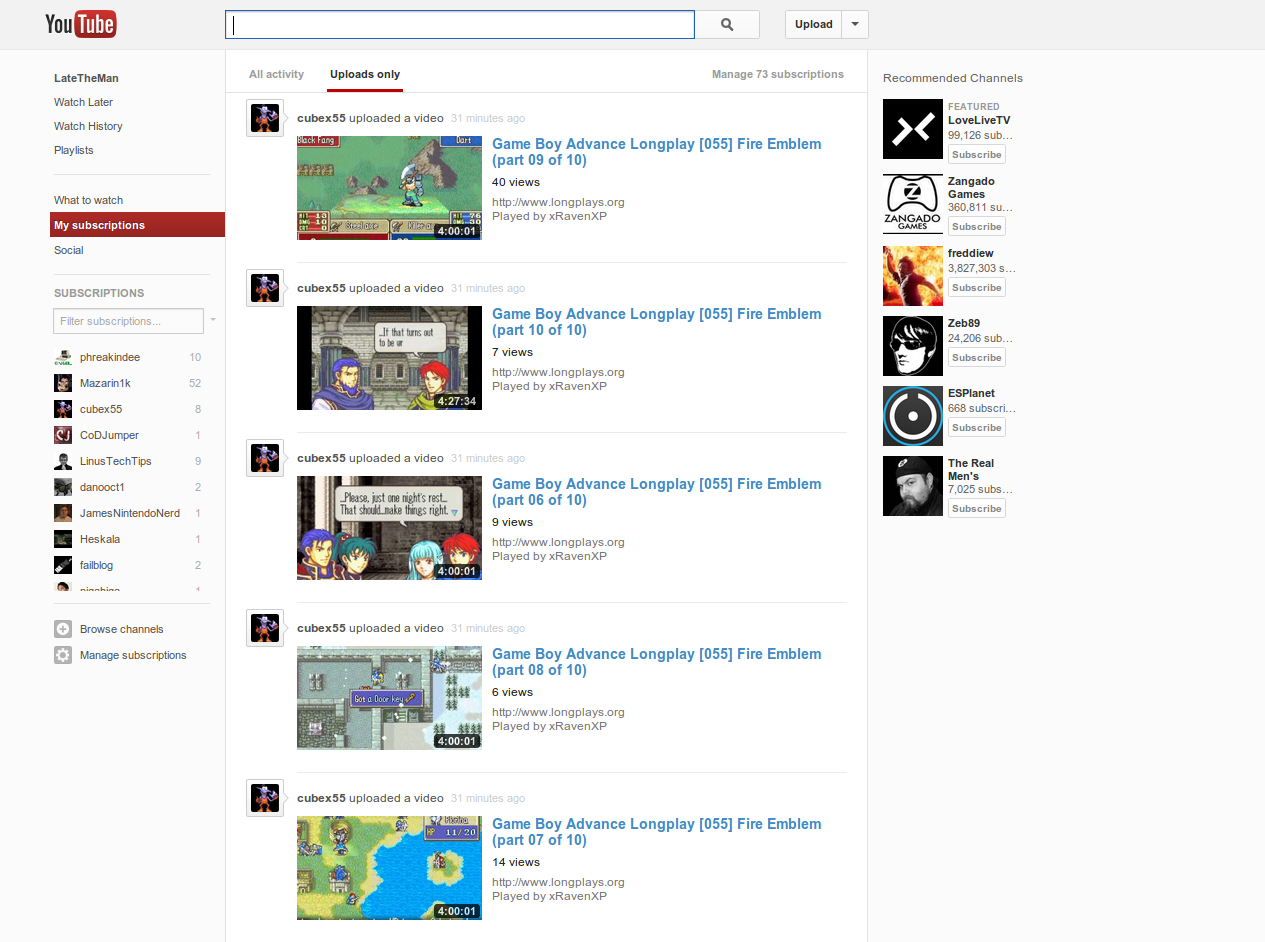This screenshot has width=1265, height=942.
Task: Click JamesNintendoNerd channel avatar icon
Action: (62, 513)
